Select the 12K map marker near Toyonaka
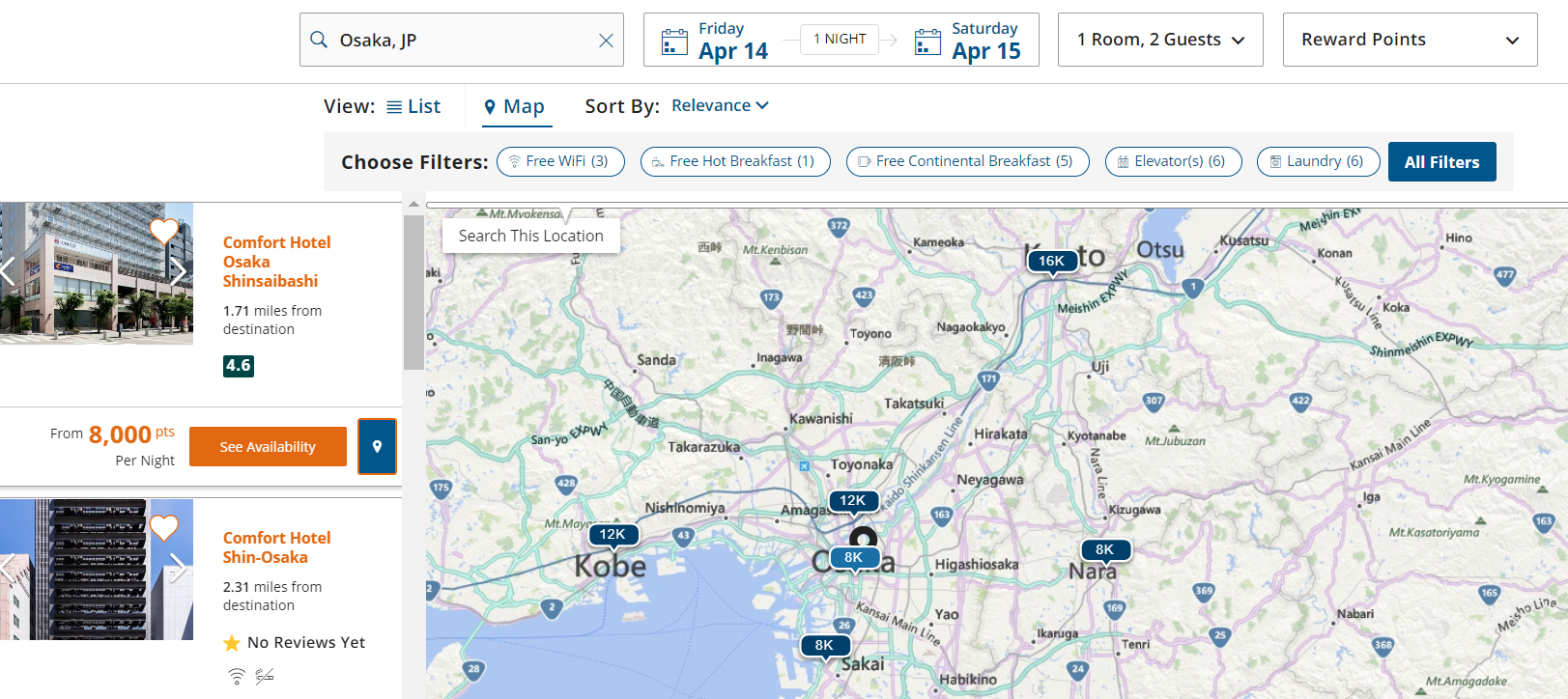Viewport: 1568px width, 699px height. [x=853, y=501]
